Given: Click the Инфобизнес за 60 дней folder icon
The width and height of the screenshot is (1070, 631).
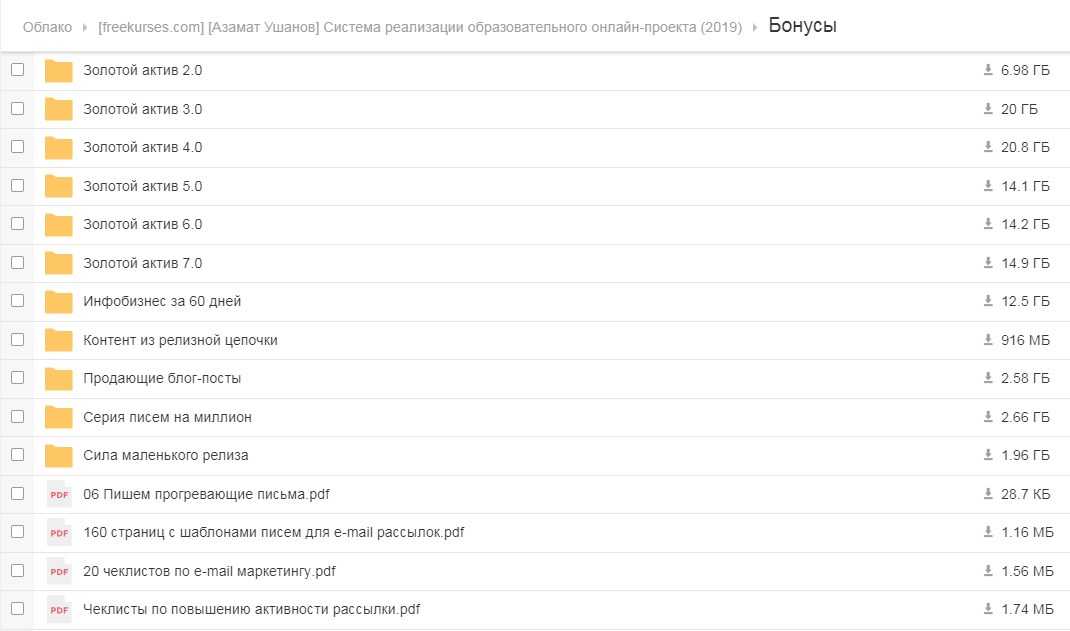Looking at the screenshot, I should coord(59,302).
